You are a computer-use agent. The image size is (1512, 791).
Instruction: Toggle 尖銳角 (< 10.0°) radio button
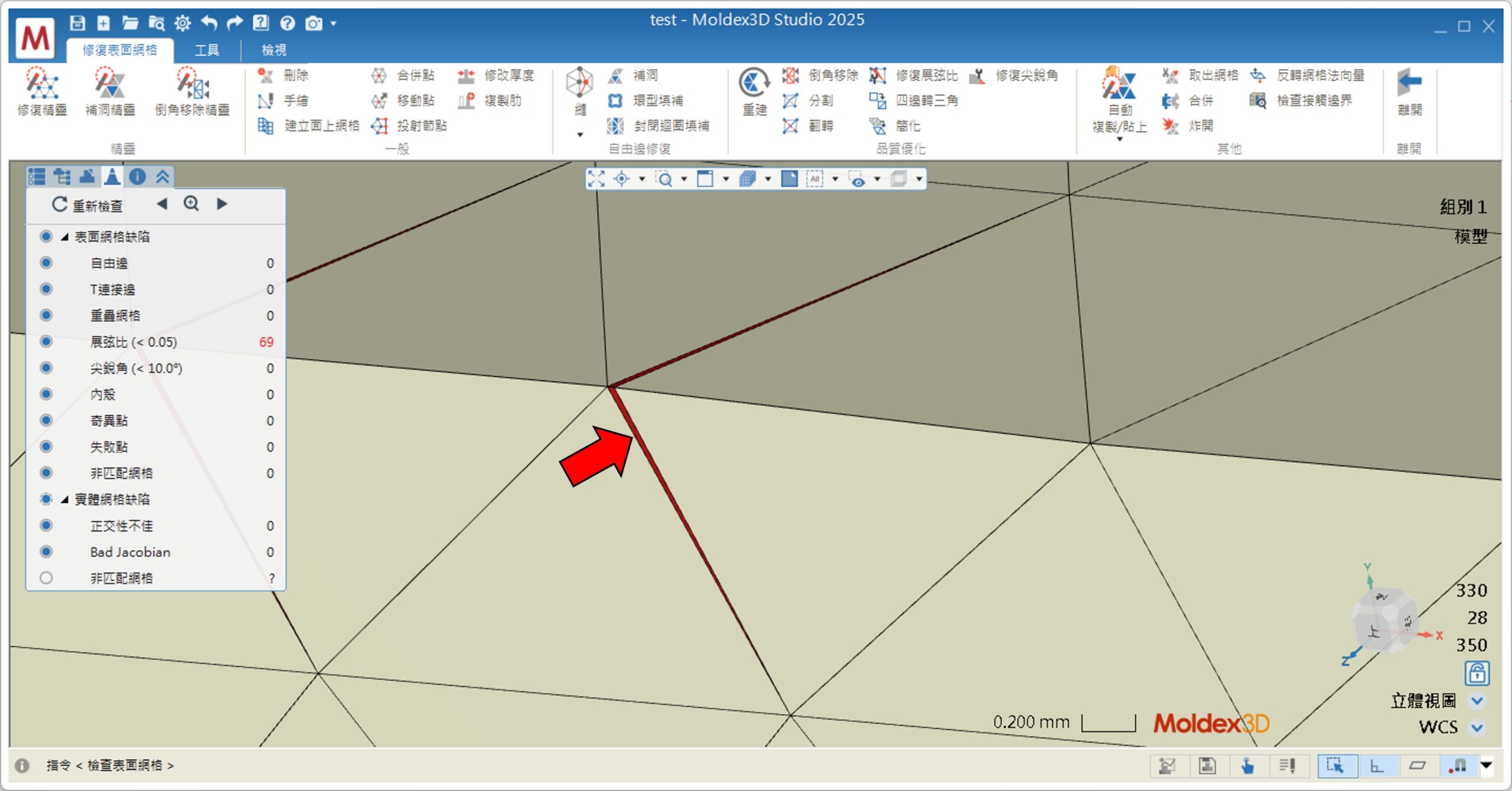[x=46, y=367]
